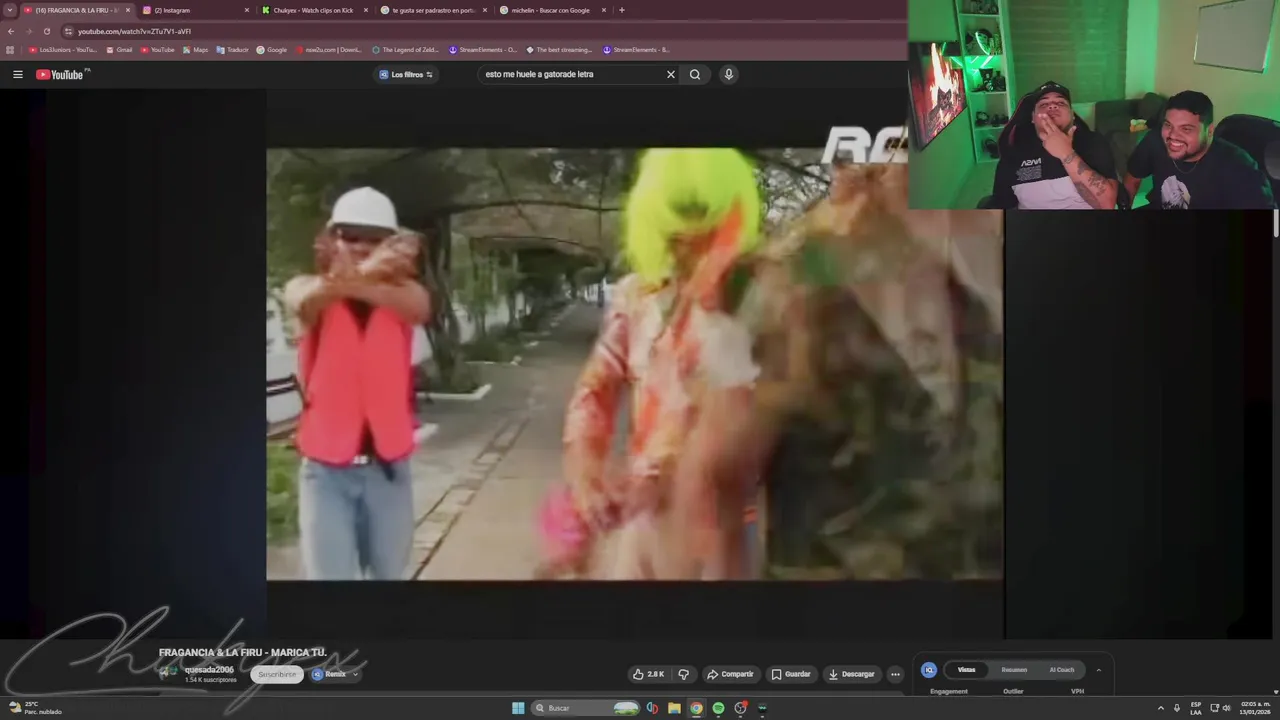Open taskbar clock and date
Screen dimensions: 1280x720
(1254, 708)
